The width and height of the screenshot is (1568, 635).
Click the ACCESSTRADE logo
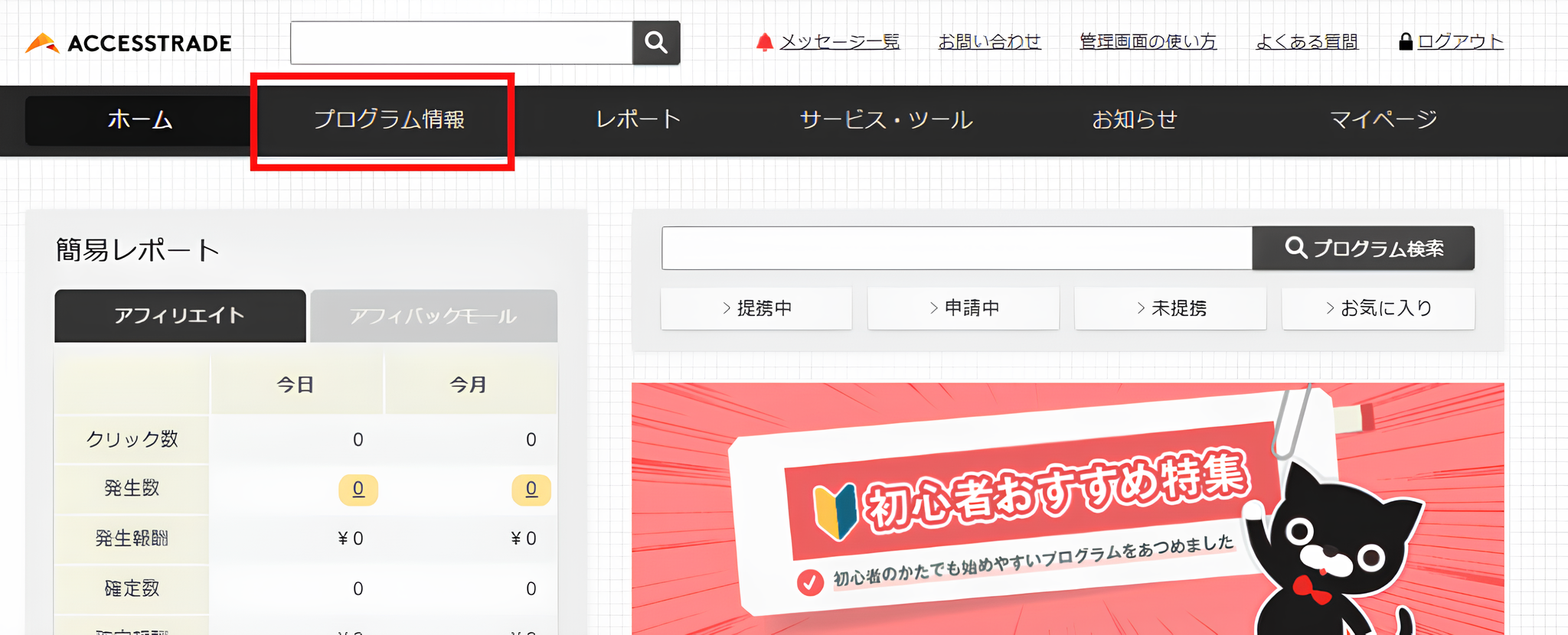coord(129,44)
